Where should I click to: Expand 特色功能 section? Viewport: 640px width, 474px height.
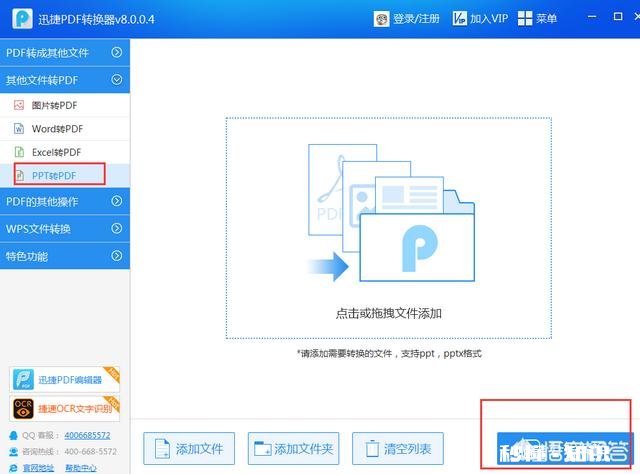coord(65,256)
